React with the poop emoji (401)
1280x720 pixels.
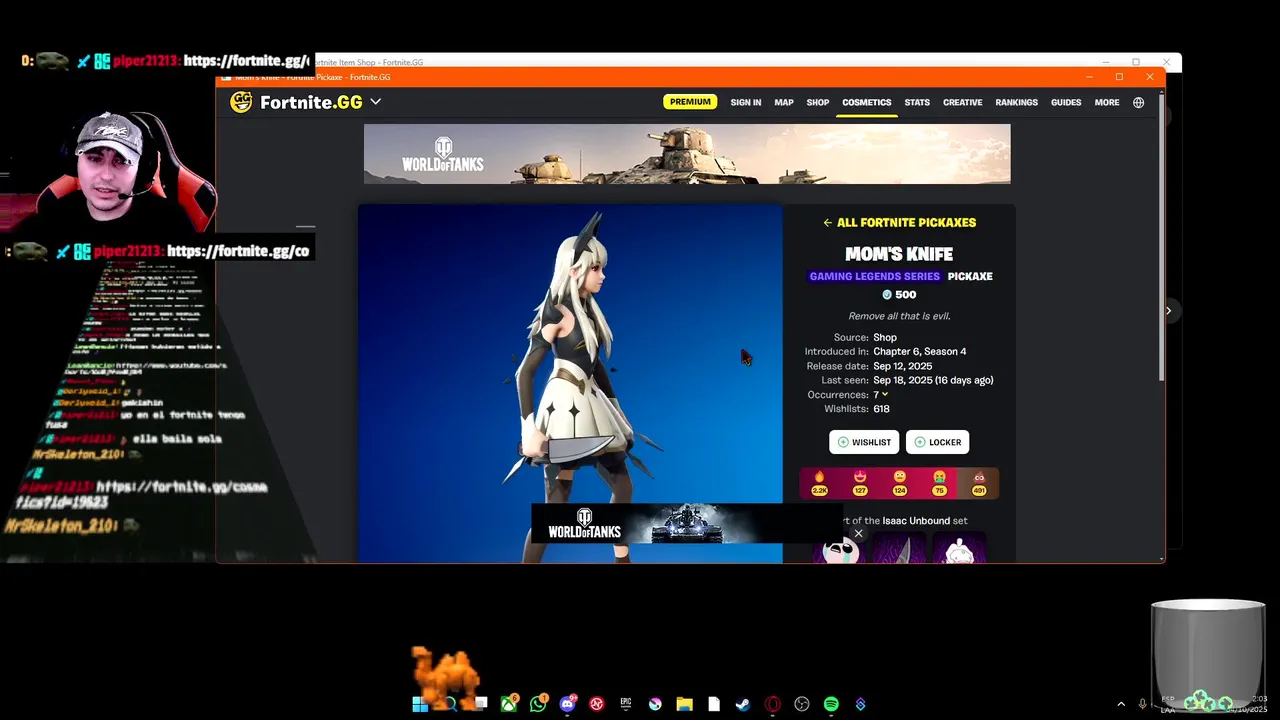click(x=979, y=483)
